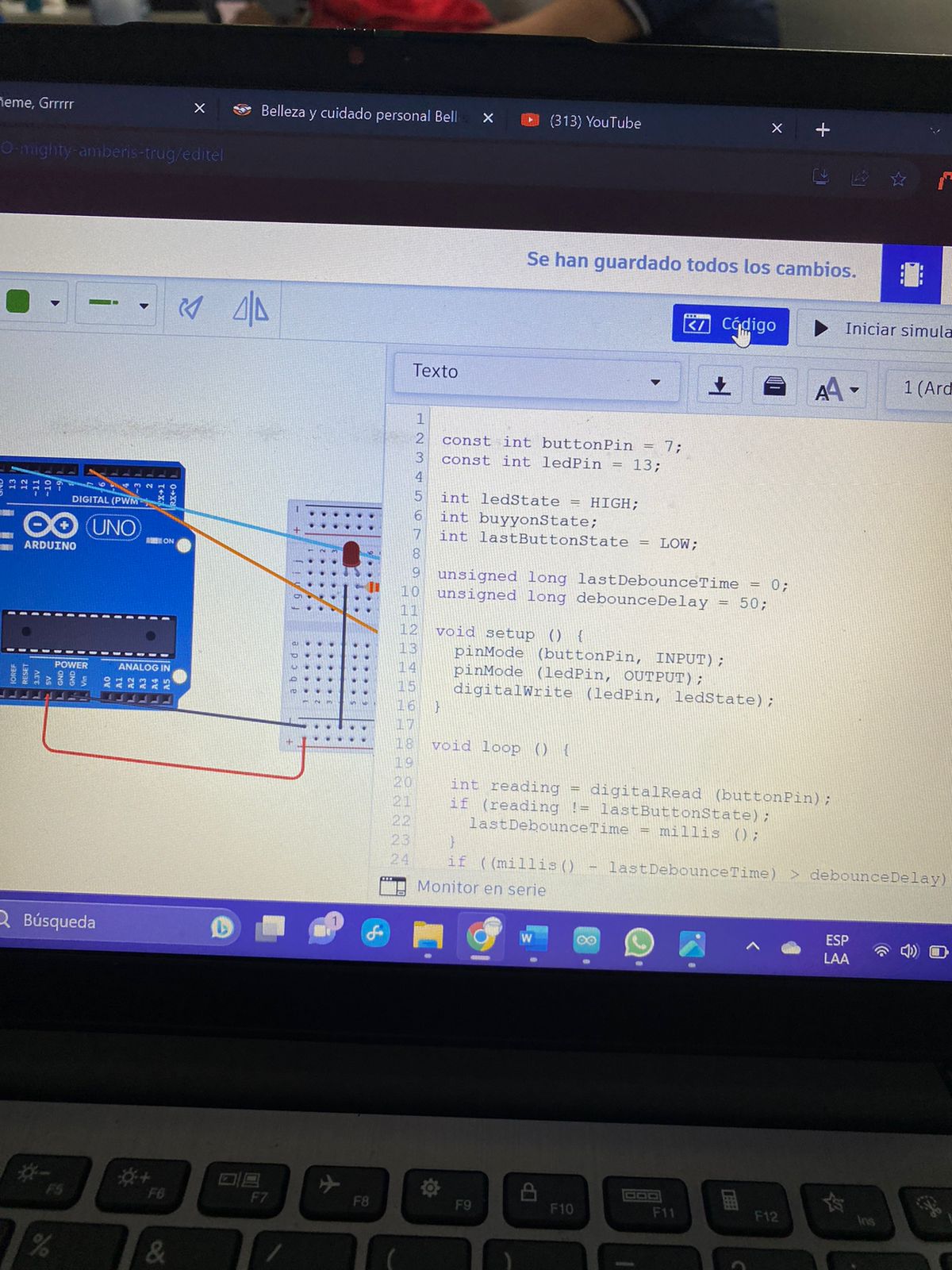Bookmark this page with the star icon
The image size is (952, 1270).
pos(897,179)
